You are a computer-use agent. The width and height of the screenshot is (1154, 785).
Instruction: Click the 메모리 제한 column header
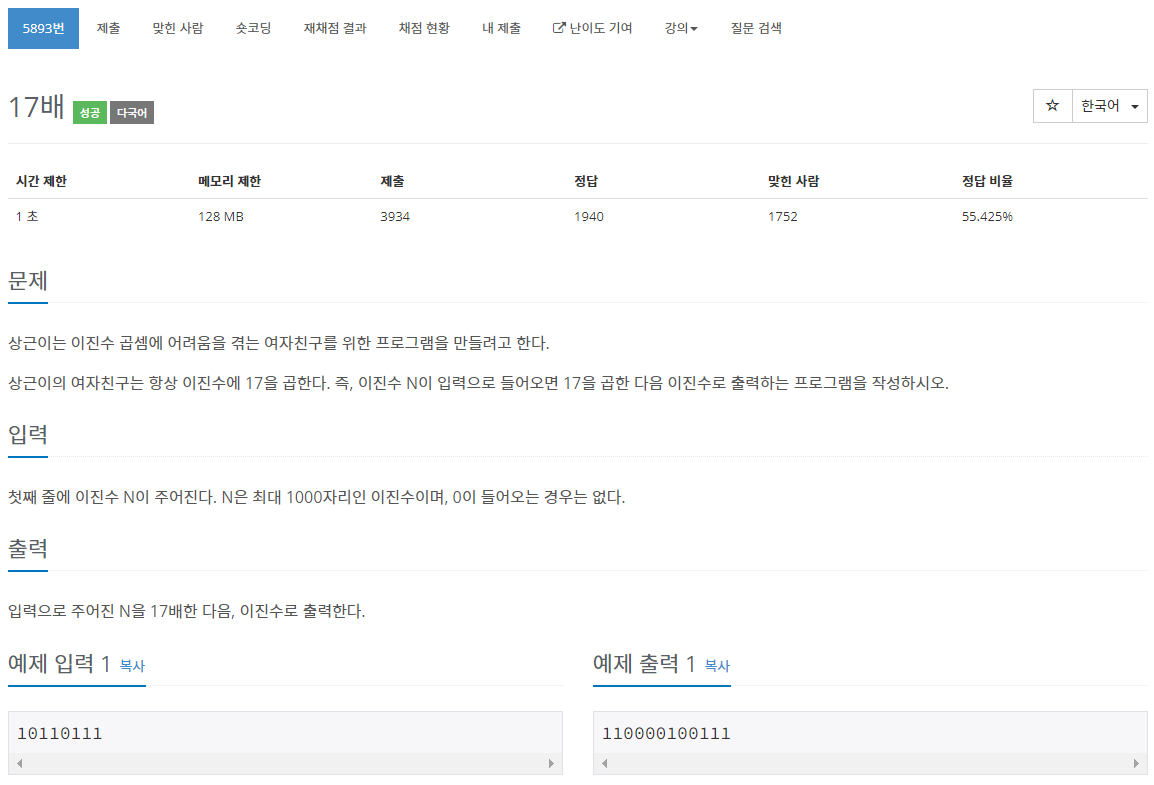[230, 181]
